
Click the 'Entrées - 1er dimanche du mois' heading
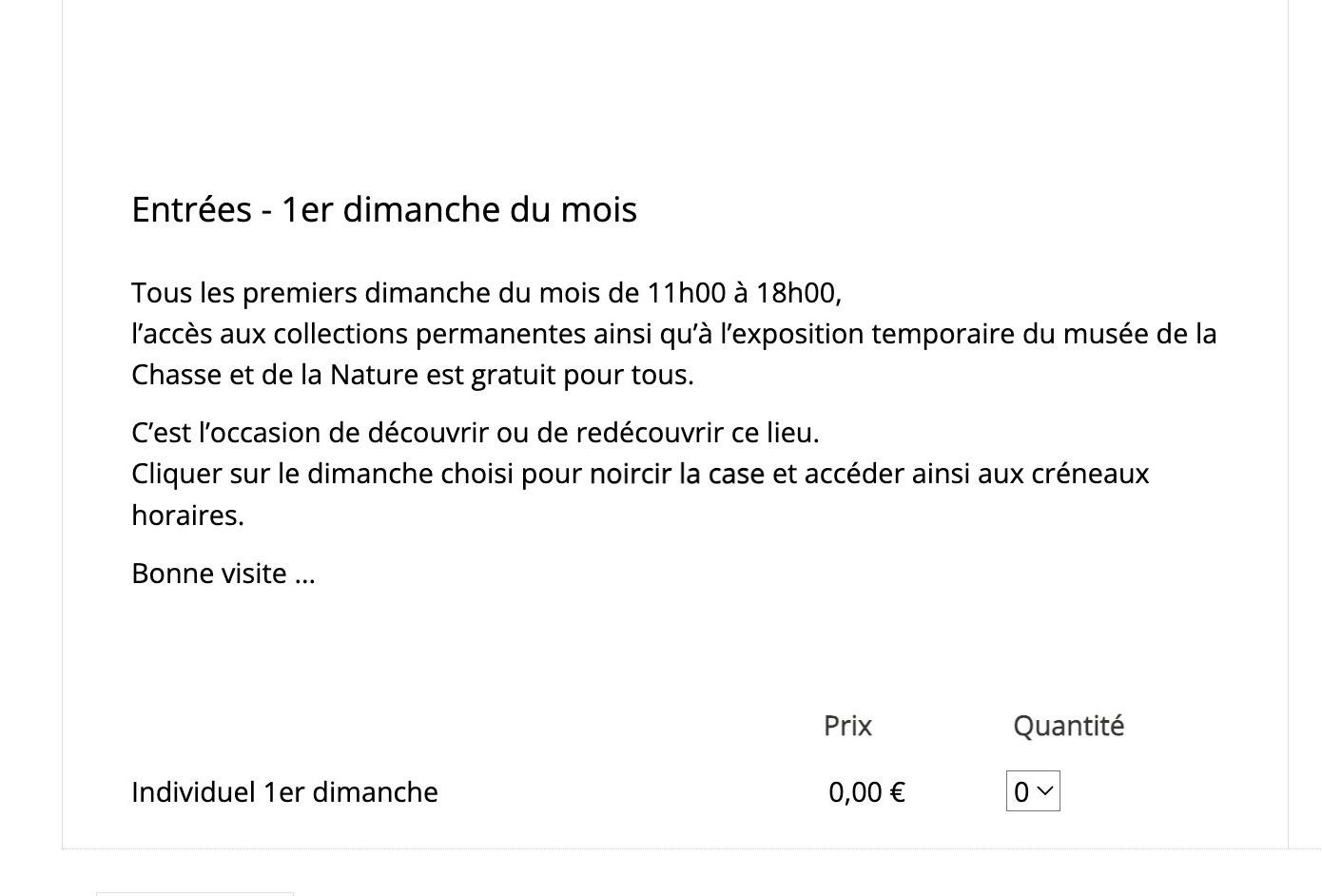[383, 210]
